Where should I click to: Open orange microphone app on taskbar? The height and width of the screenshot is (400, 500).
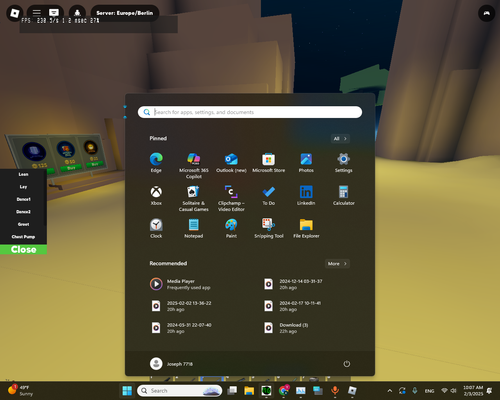[x=335, y=390]
